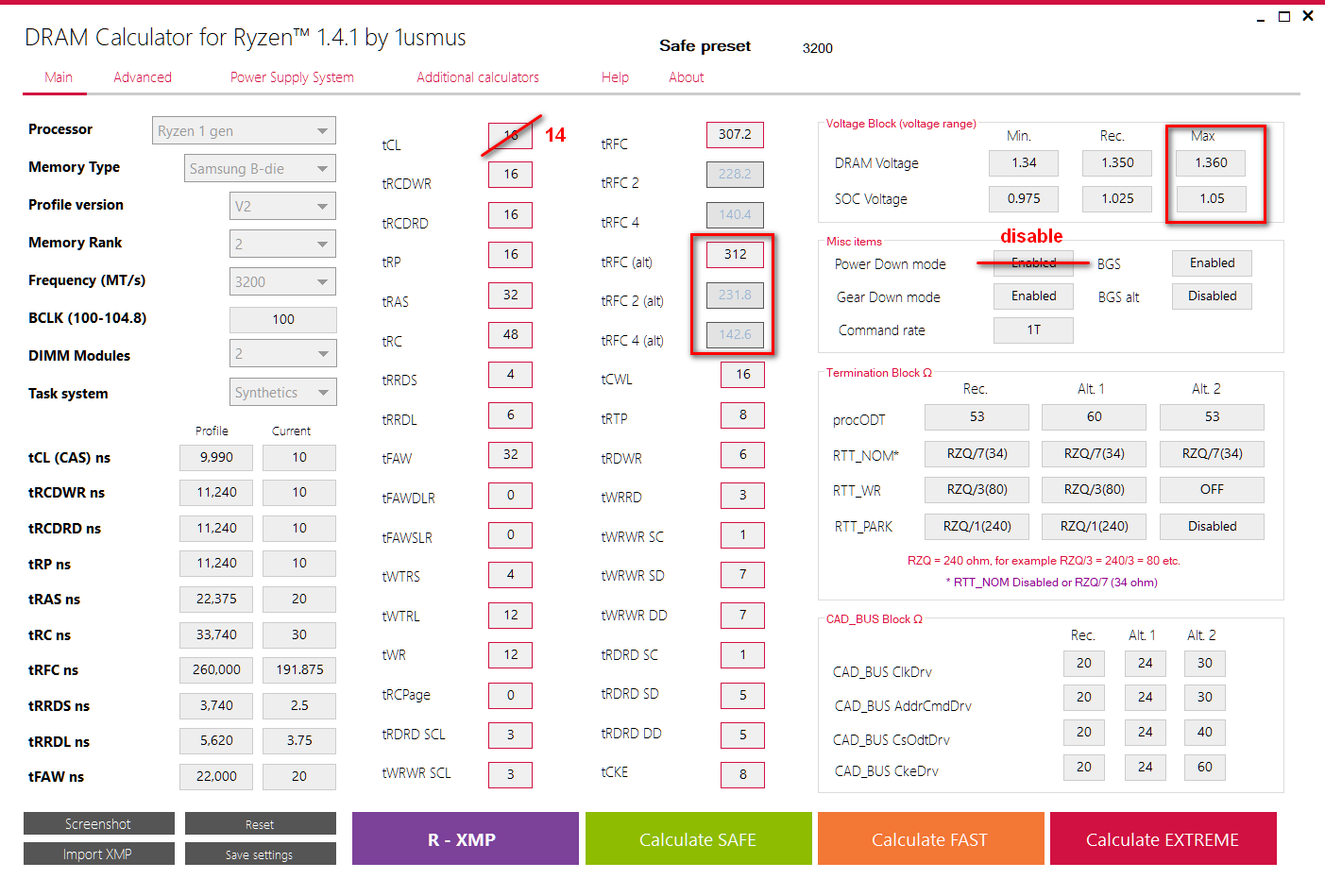1325x896 pixels.
Task: Open the Advanced tab
Action: point(143,77)
